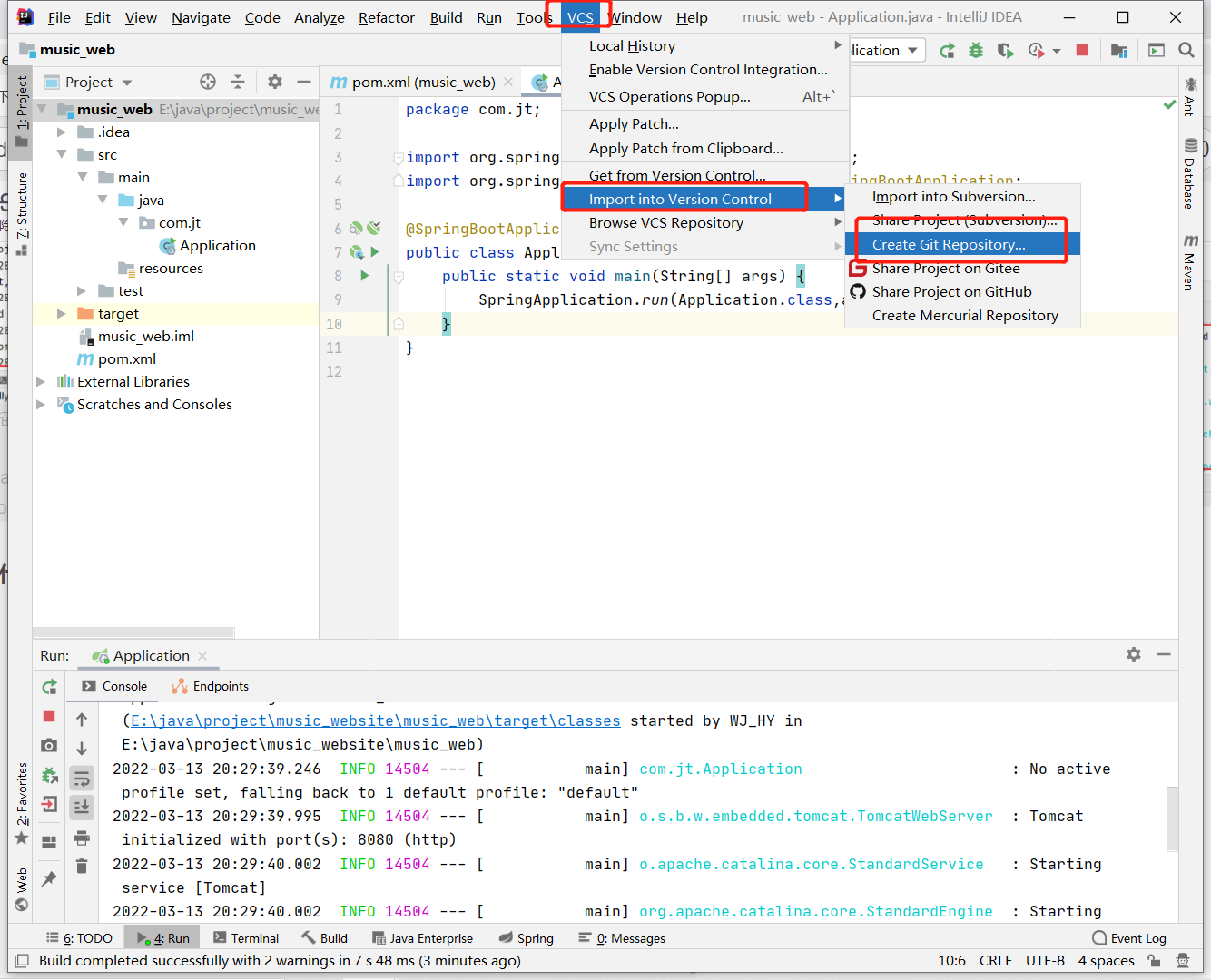Click the Run Anything icon
Screen dimensions: 1211x980
(x=1157, y=50)
